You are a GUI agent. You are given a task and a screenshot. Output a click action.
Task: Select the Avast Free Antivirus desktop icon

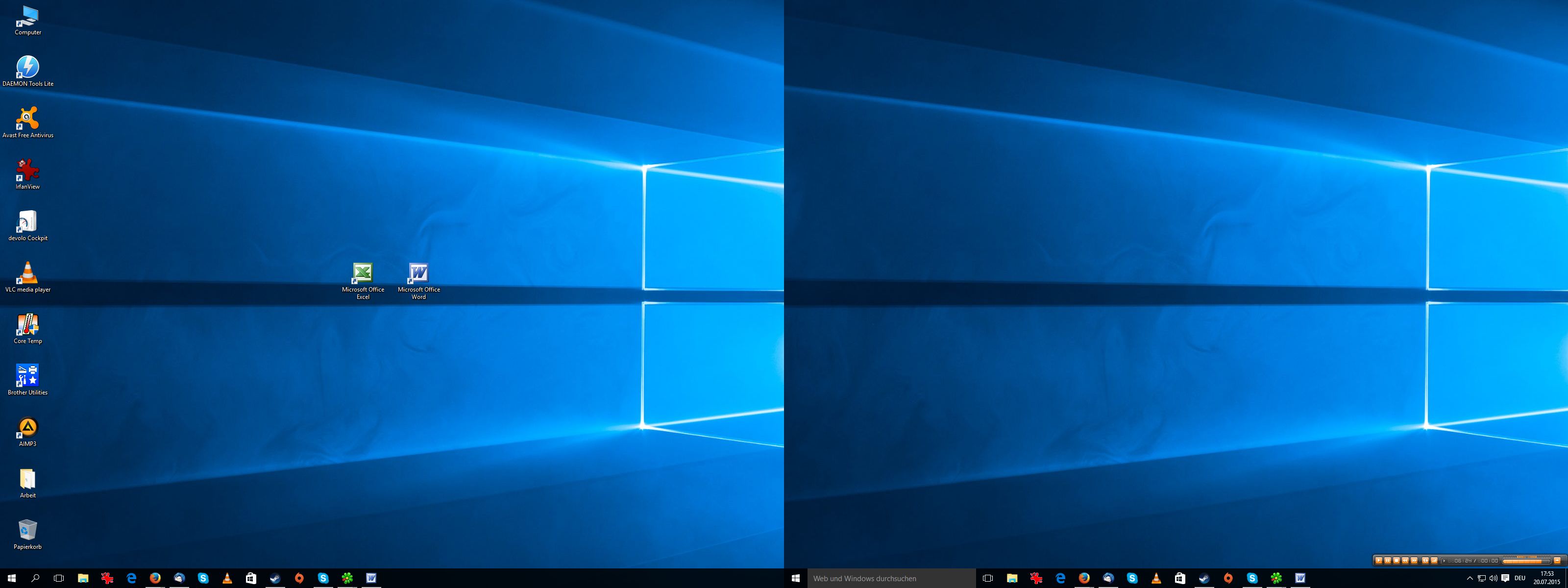pyautogui.click(x=27, y=119)
